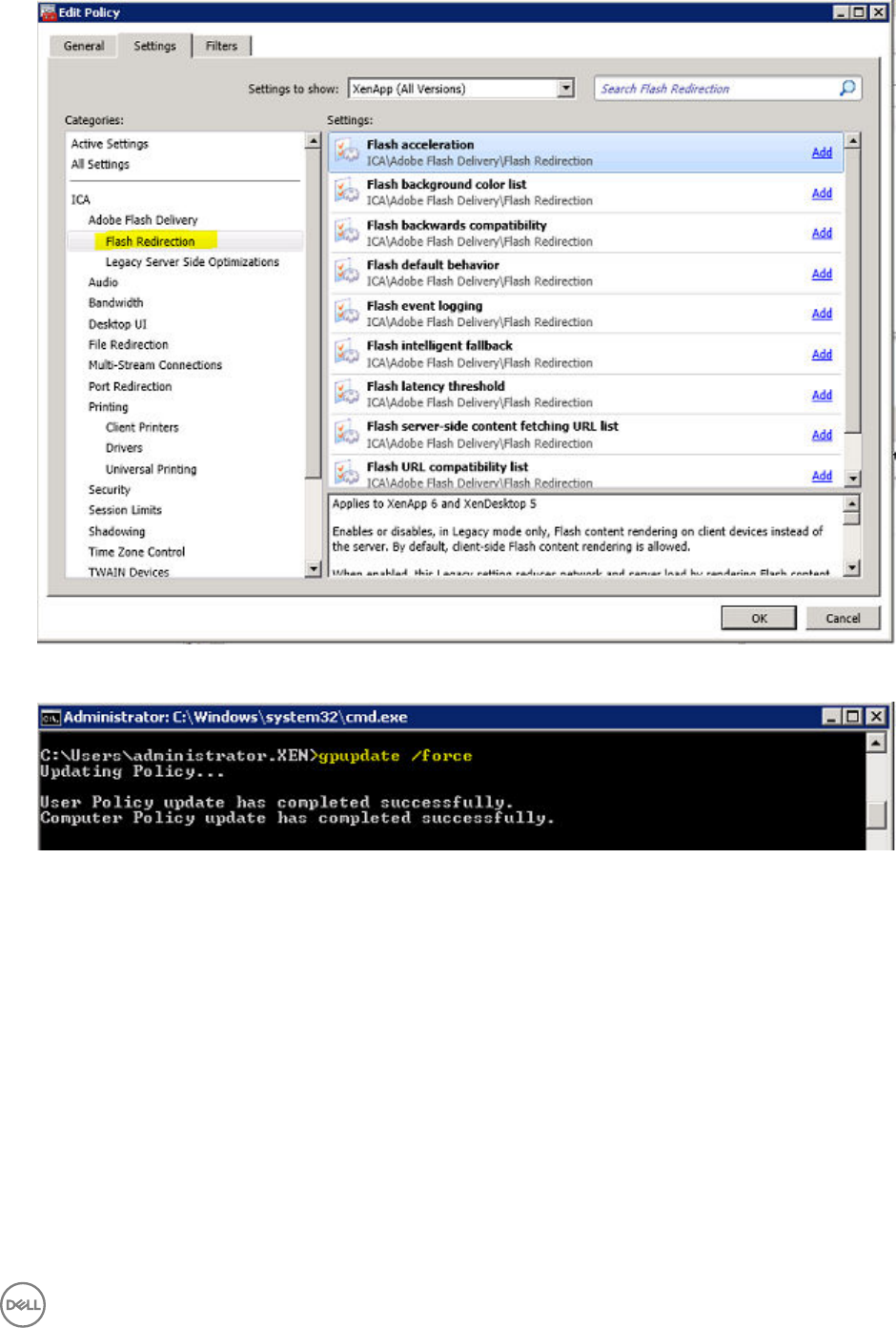Image resolution: width=896 pixels, height=1328 pixels.
Task: Select the Client Printers category
Action: coord(142,427)
